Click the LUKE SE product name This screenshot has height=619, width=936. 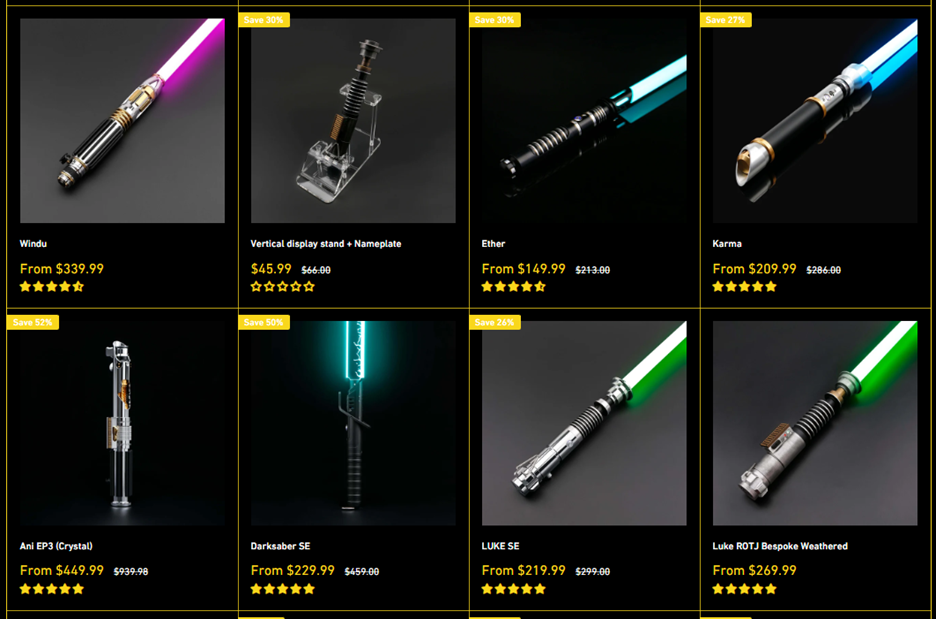[500, 546]
